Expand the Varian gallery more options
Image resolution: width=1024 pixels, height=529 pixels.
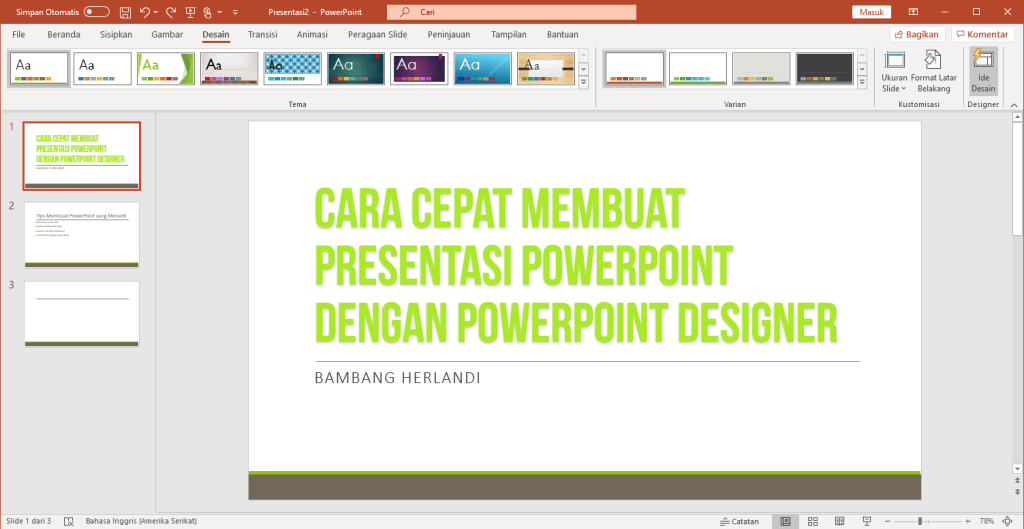[x=862, y=82]
